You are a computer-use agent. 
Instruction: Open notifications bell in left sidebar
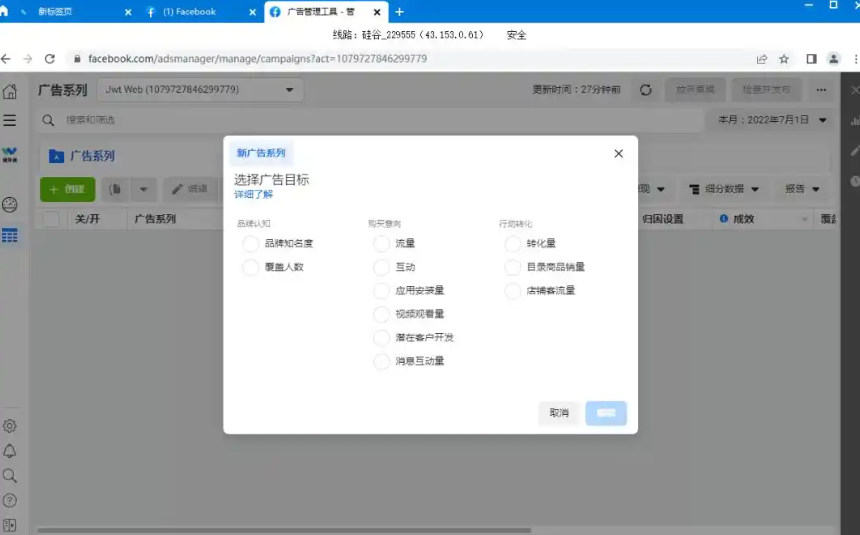pos(10,451)
